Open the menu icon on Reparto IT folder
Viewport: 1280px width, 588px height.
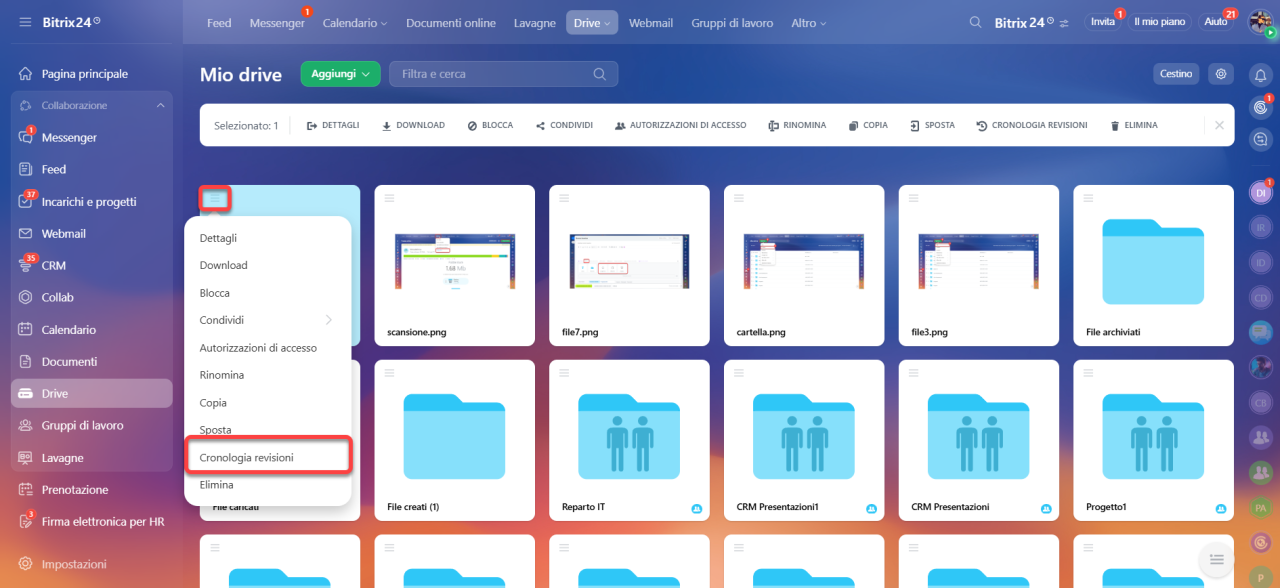pos(564,373)
